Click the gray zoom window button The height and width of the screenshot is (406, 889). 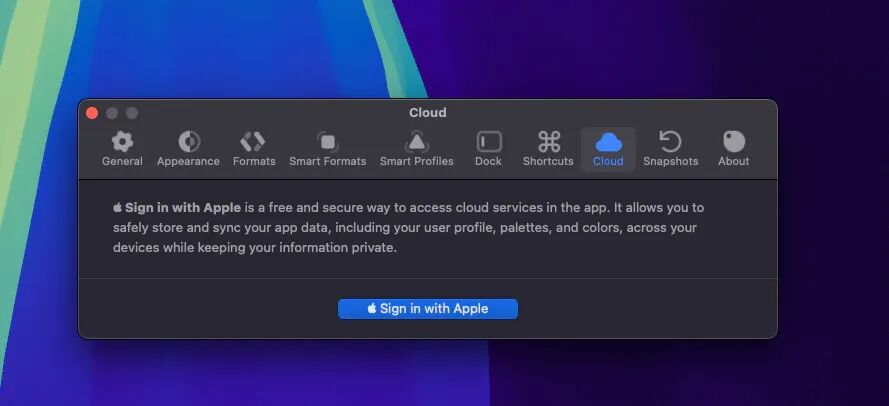[132, 113]
